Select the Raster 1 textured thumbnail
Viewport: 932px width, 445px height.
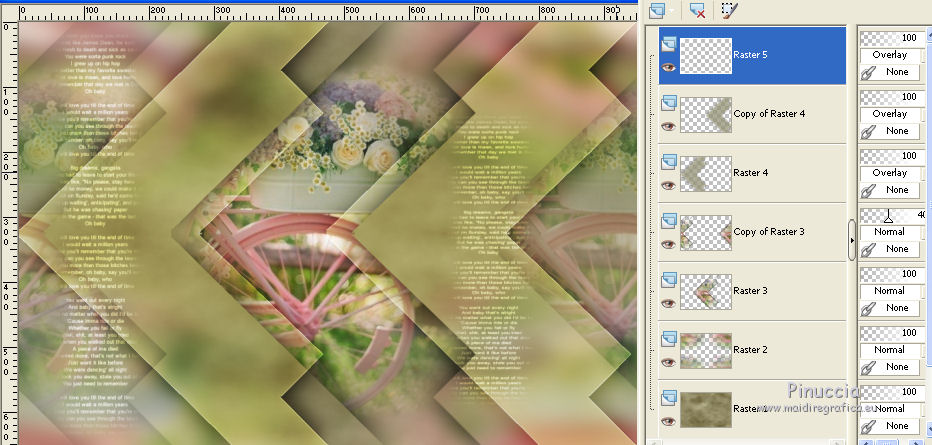706,409
